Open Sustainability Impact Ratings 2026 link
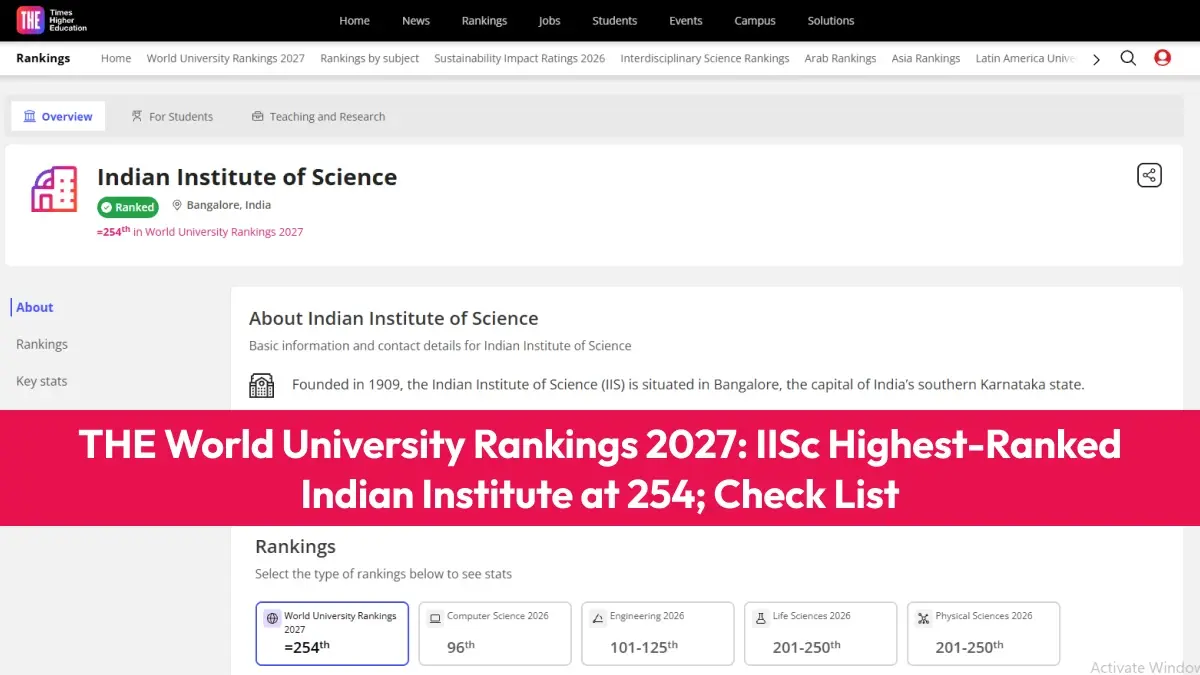Screen dimensions: 1200x675 520,58
